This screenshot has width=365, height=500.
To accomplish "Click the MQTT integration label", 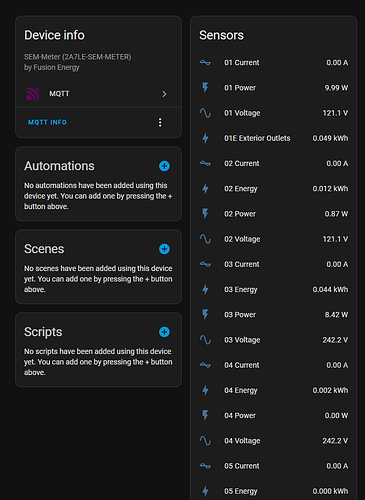I will [x=59, y=94].
